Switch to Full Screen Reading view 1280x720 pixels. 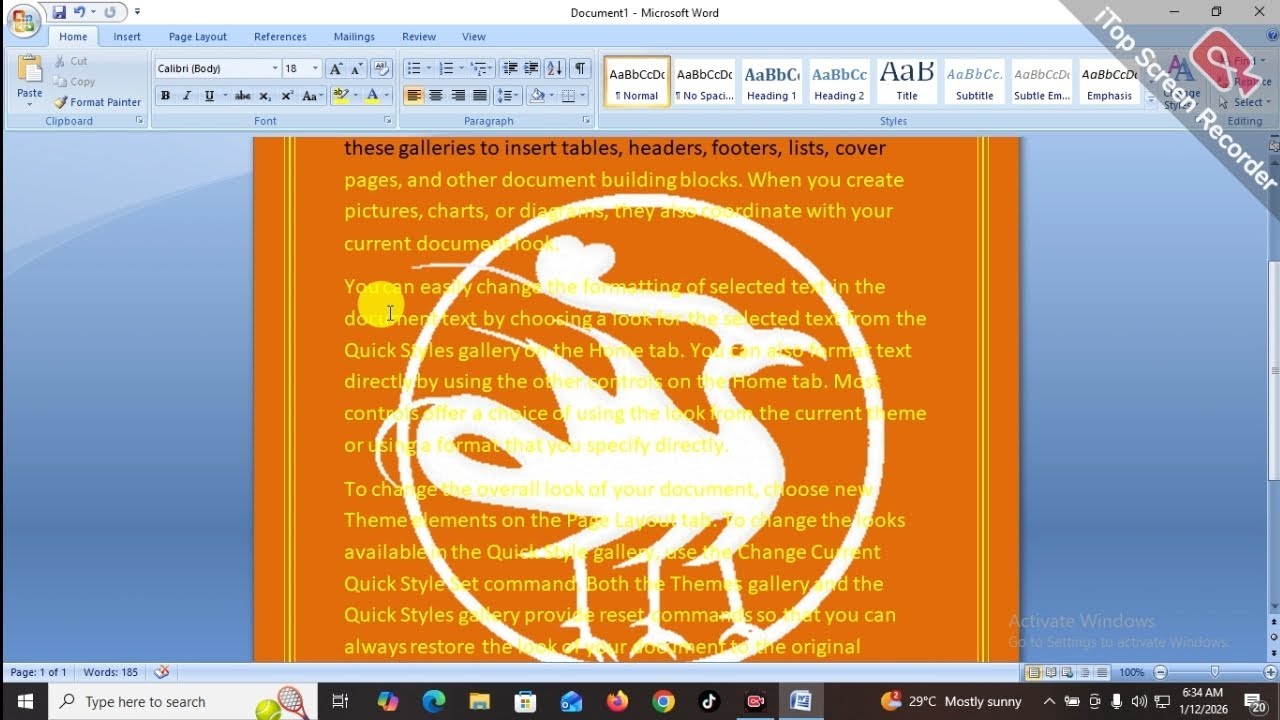point(1051,672)
